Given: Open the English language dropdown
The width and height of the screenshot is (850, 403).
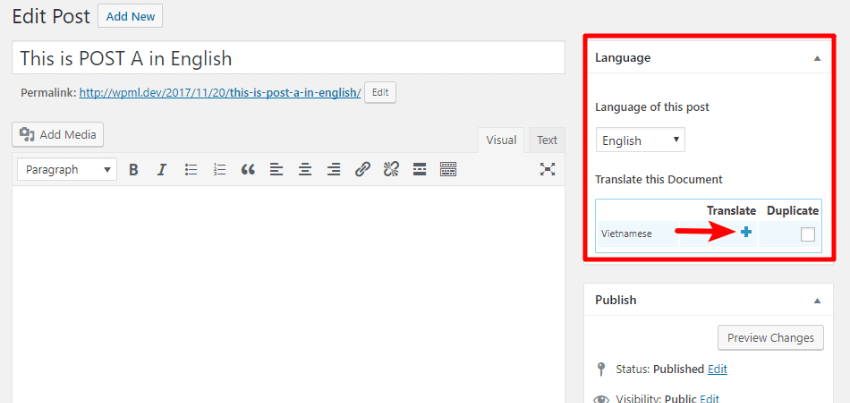Looking at the screenshot, I should click(x=640, y=140).
